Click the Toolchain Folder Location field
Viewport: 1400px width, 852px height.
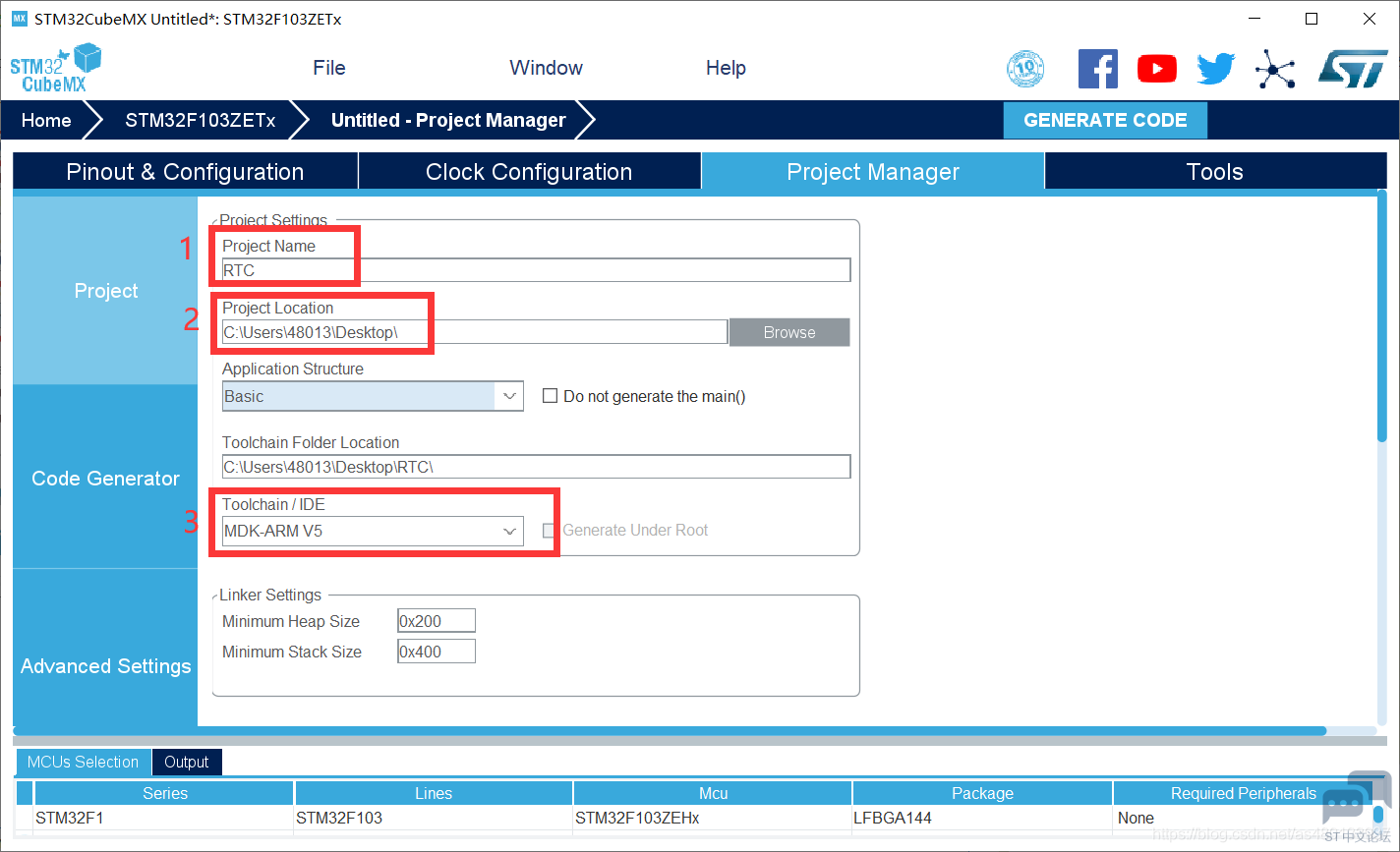pyautogui.click(x=536, y=467)
